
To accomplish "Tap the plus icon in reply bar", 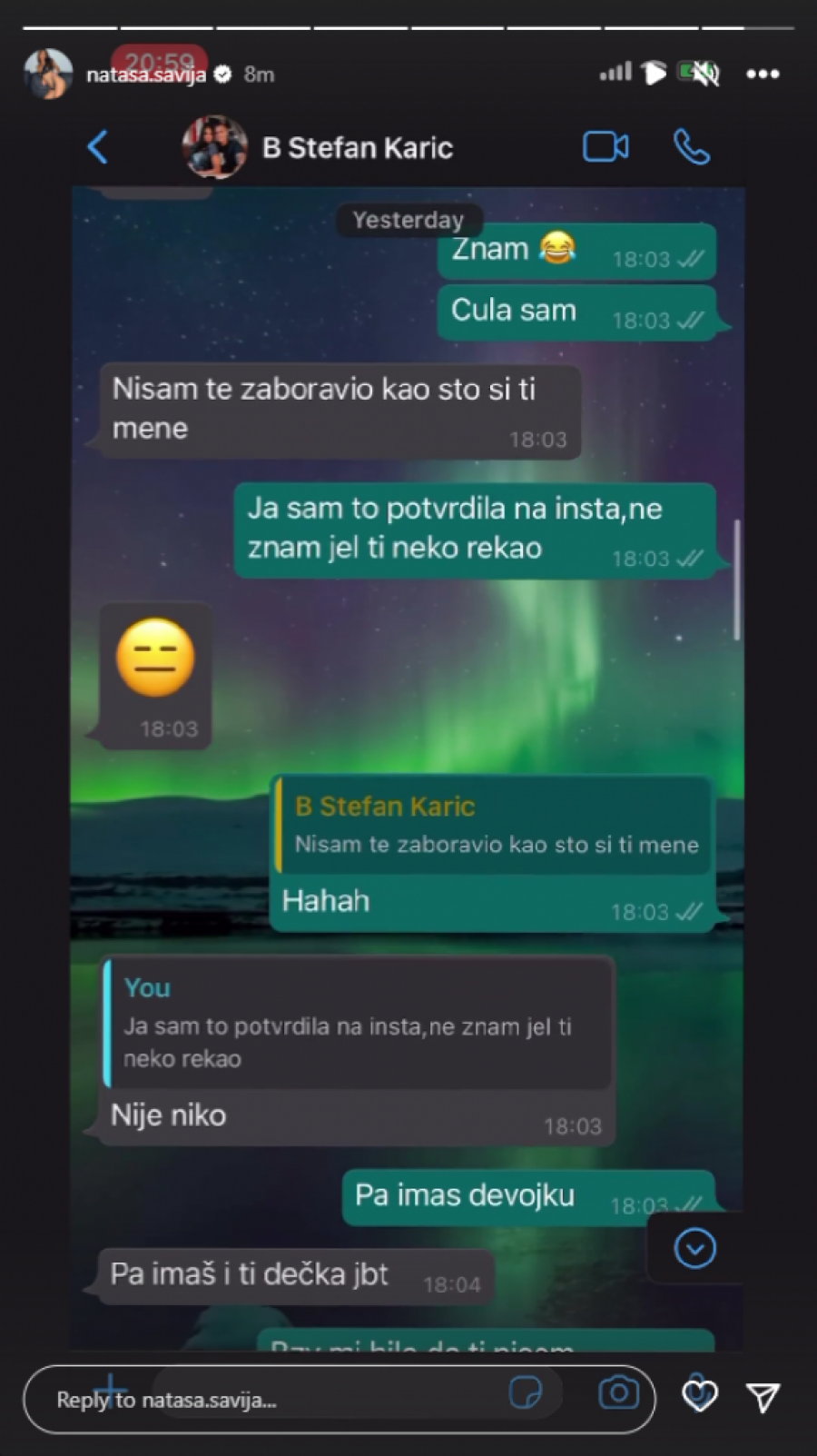I will [111, 1391].
